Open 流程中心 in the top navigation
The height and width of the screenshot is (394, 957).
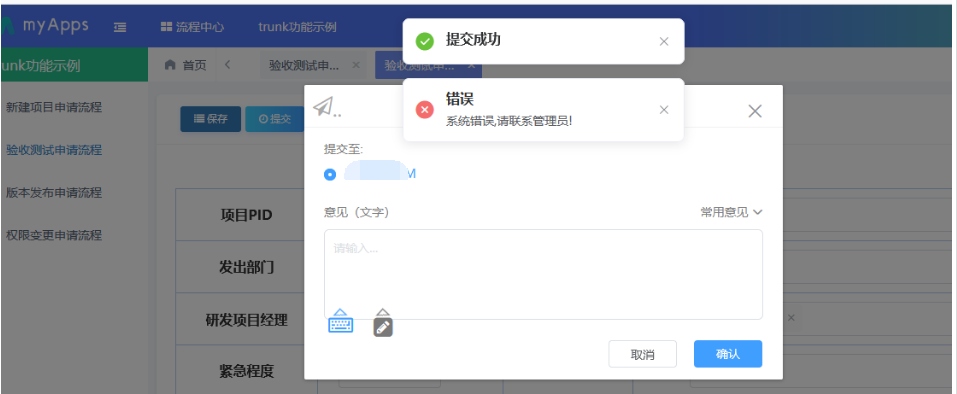pos(192,27)
